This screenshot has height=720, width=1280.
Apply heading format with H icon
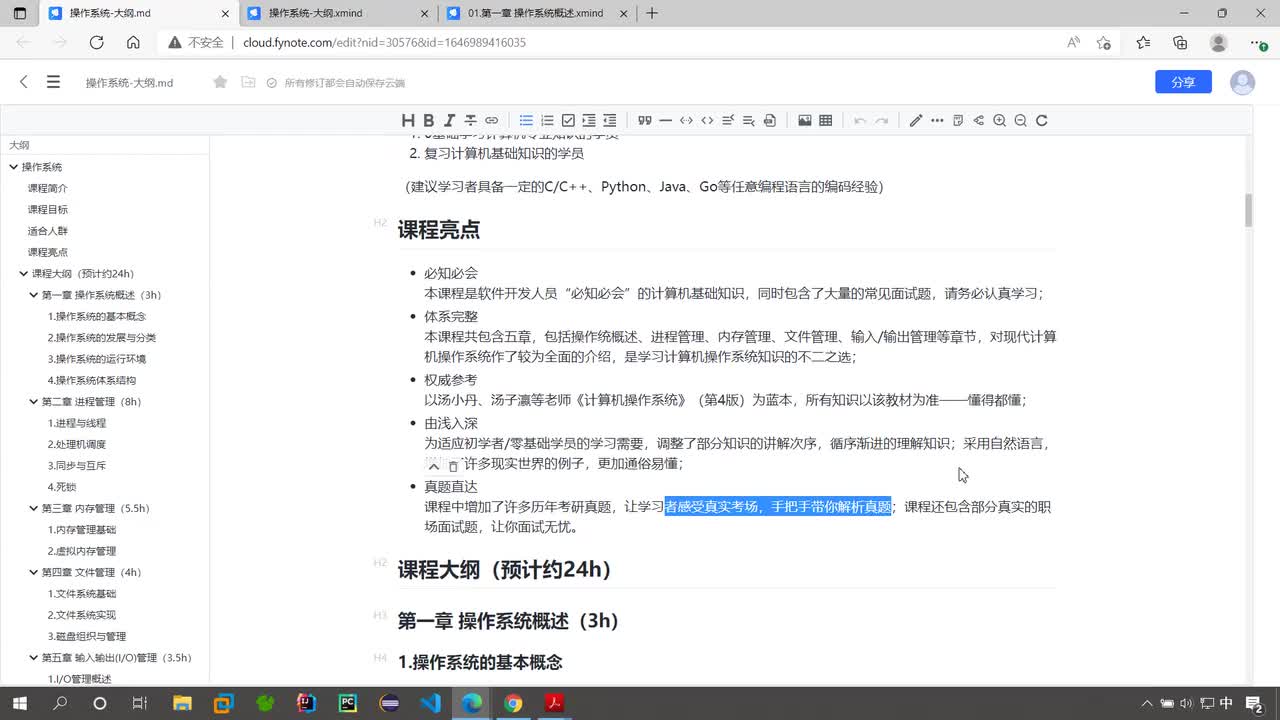click(408, 120)
